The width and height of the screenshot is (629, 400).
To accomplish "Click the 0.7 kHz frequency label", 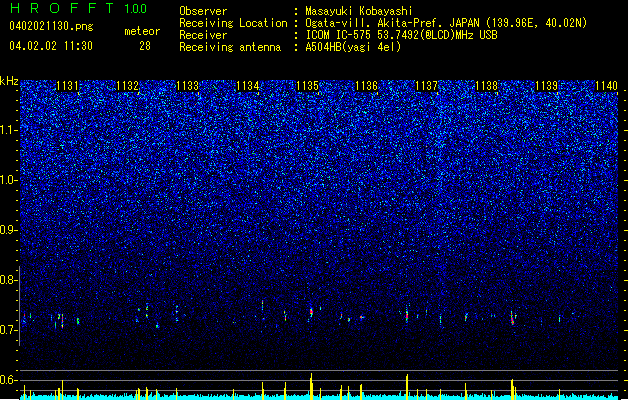I will point(9,330).
